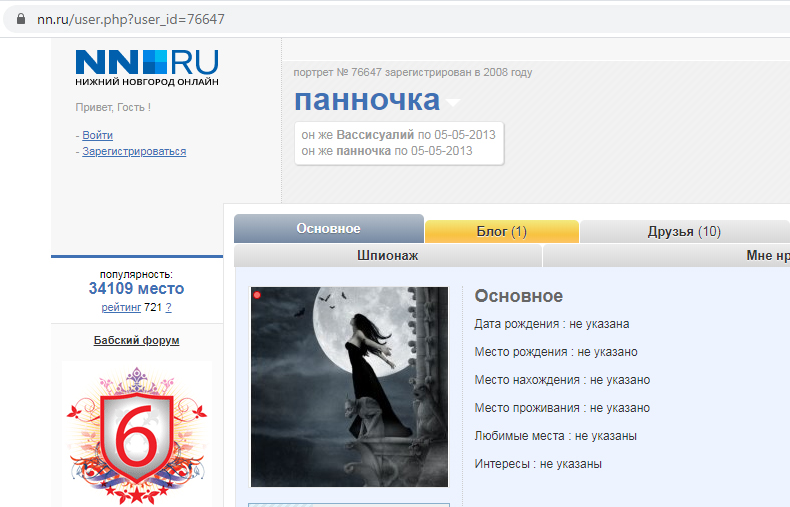
Task: Select the Вассисуалий alias text
Action: coord(375,135)
